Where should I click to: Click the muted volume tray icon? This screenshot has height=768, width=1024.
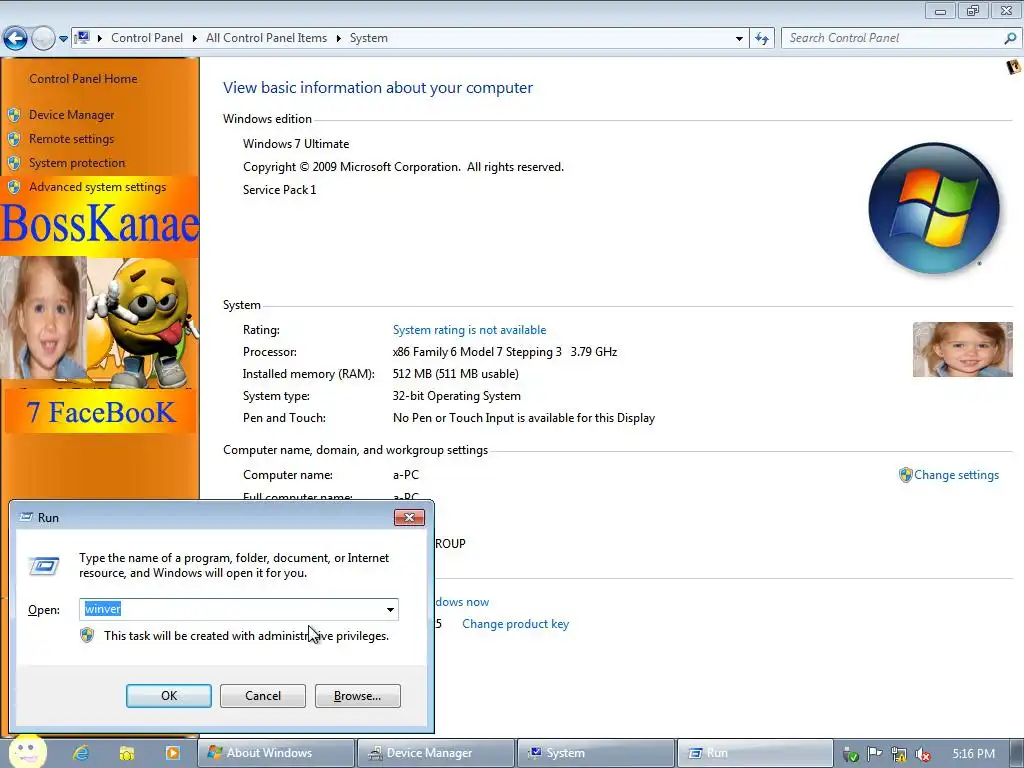(923, 754)
